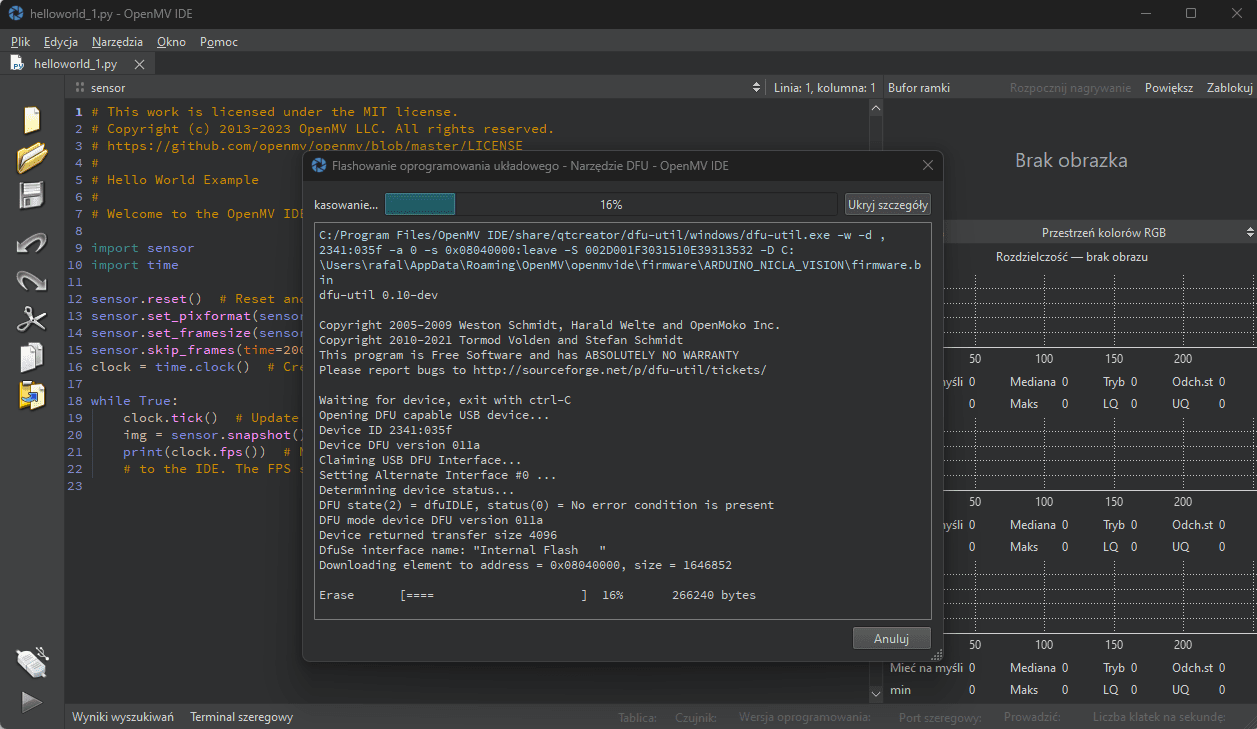Click the Anuluj button
Viewport: 1257px width, 729px height.
[892, 638]
